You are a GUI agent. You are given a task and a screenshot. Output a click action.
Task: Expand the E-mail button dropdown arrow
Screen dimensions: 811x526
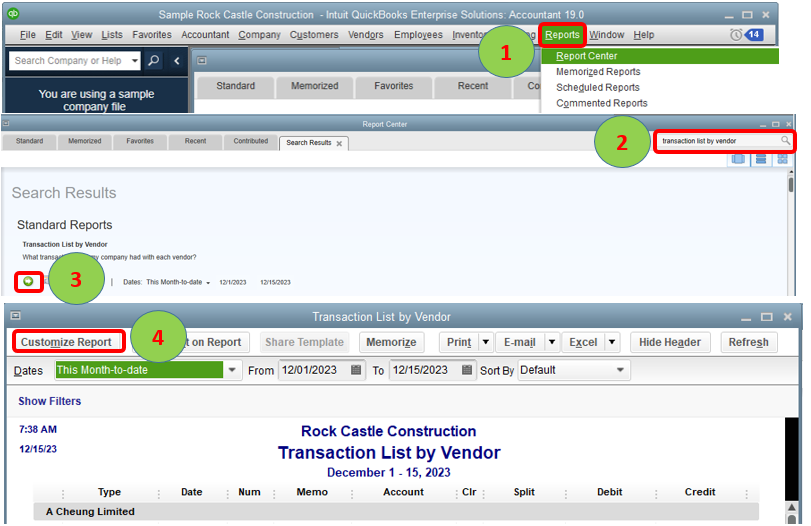pos(552,342)
